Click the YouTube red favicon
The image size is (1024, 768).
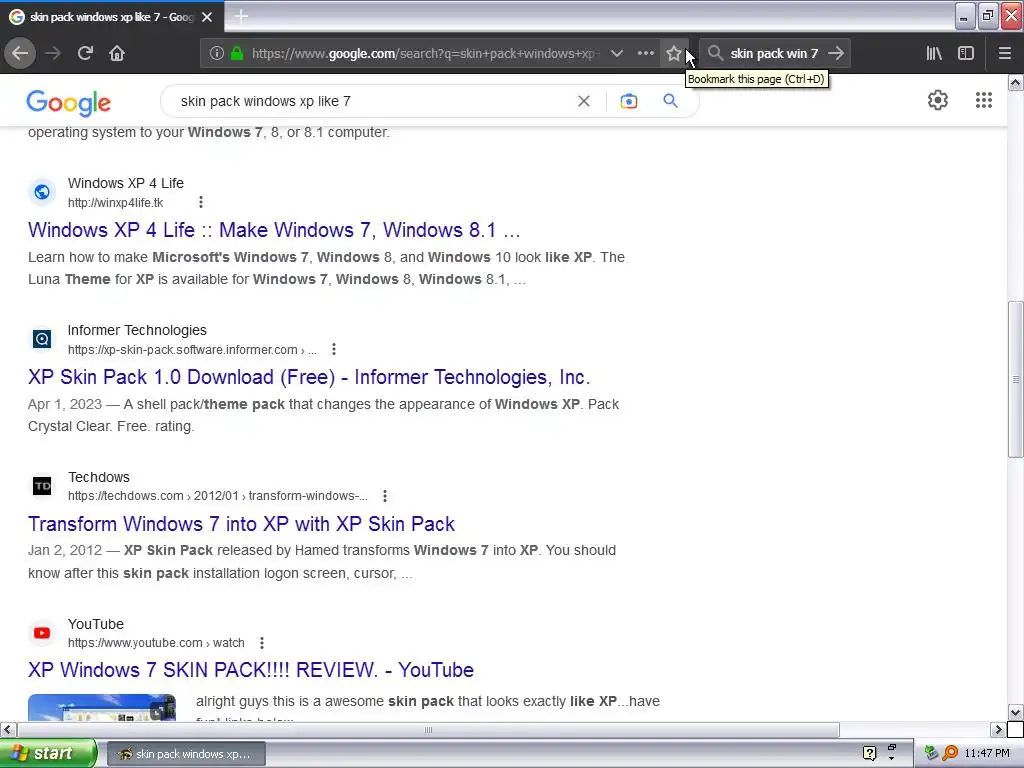pyautogui.click(x=42, y=633)
